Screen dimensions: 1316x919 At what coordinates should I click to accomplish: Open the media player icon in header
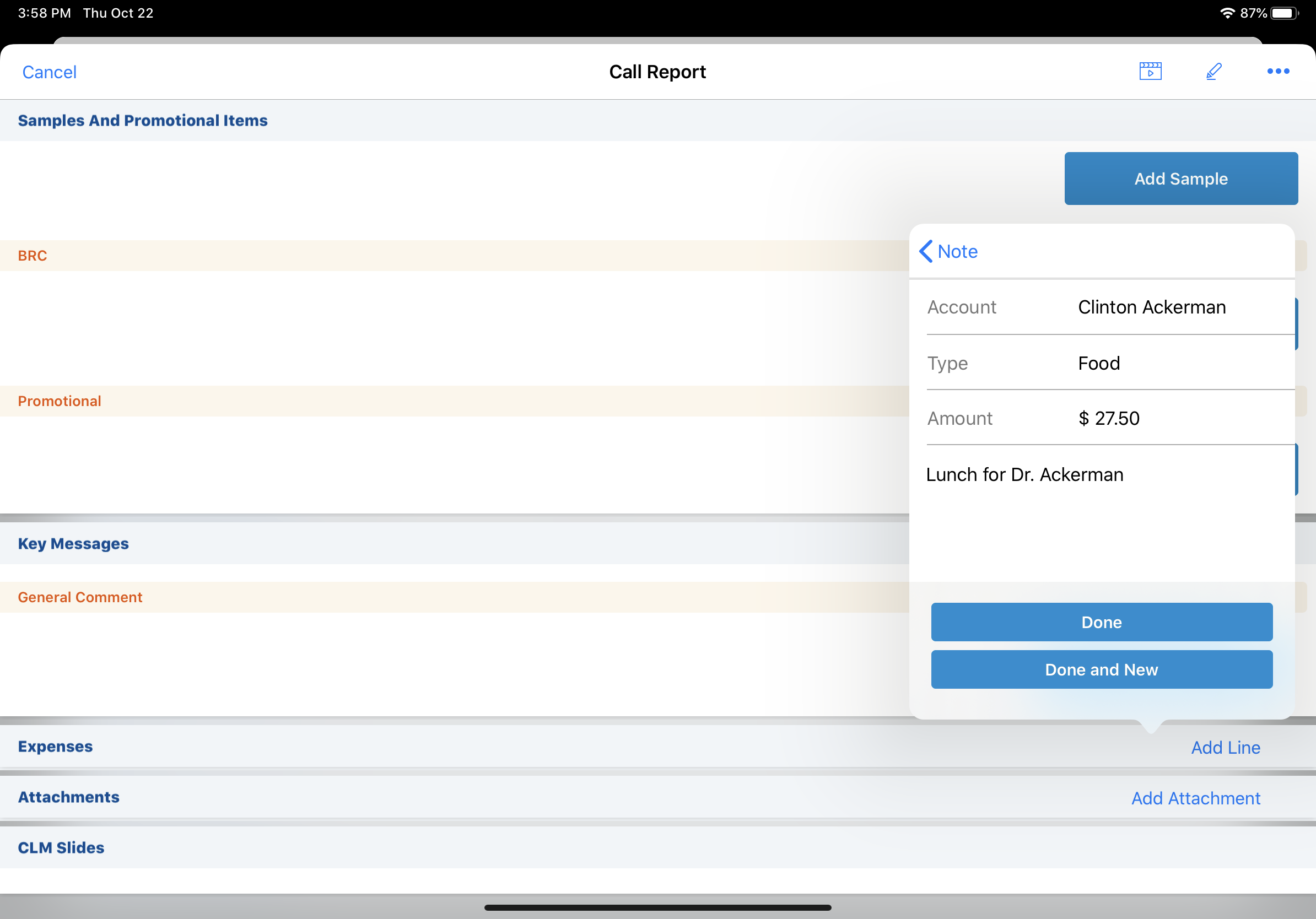(1150, 71)
